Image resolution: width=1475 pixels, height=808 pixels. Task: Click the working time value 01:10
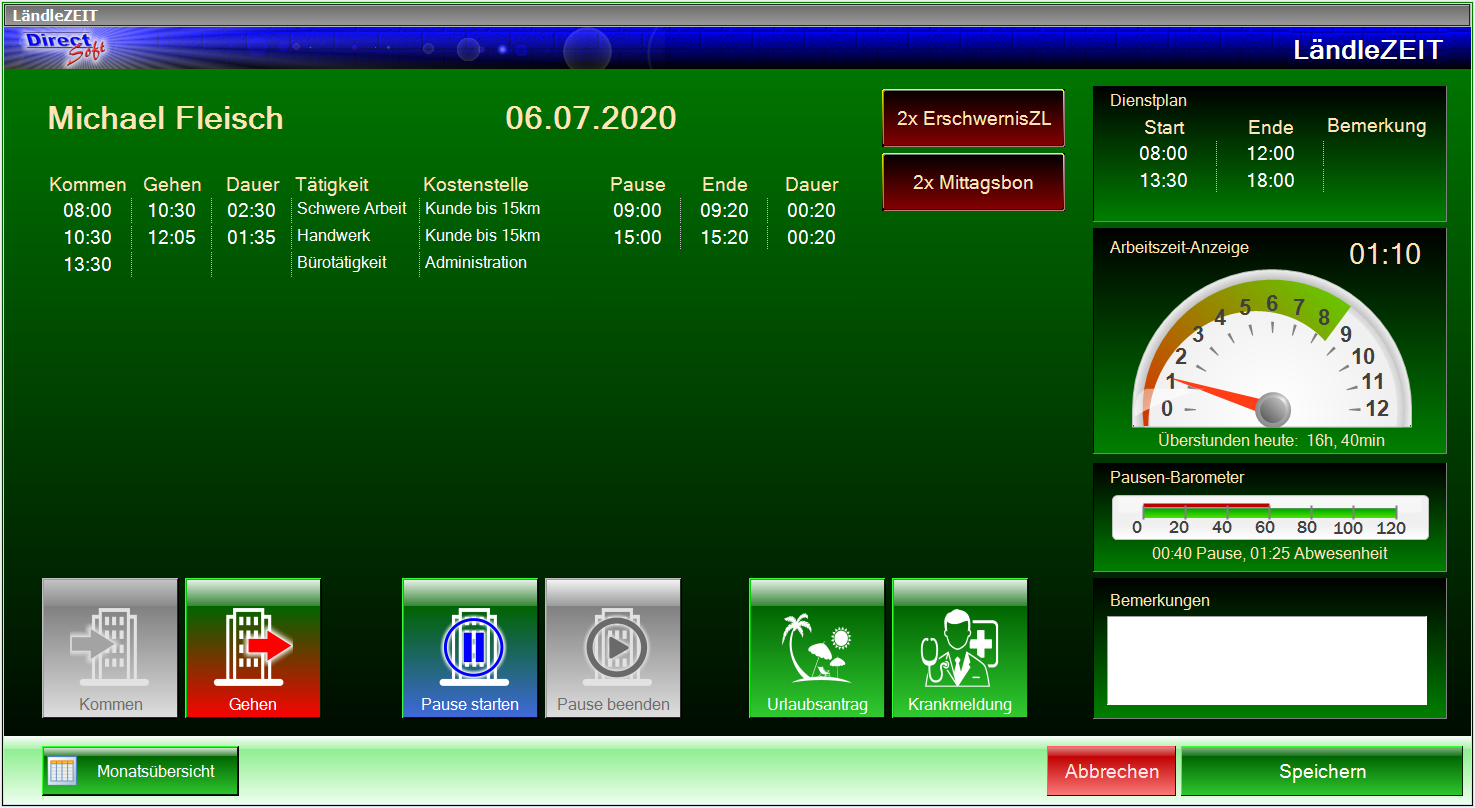[1385, 254]
